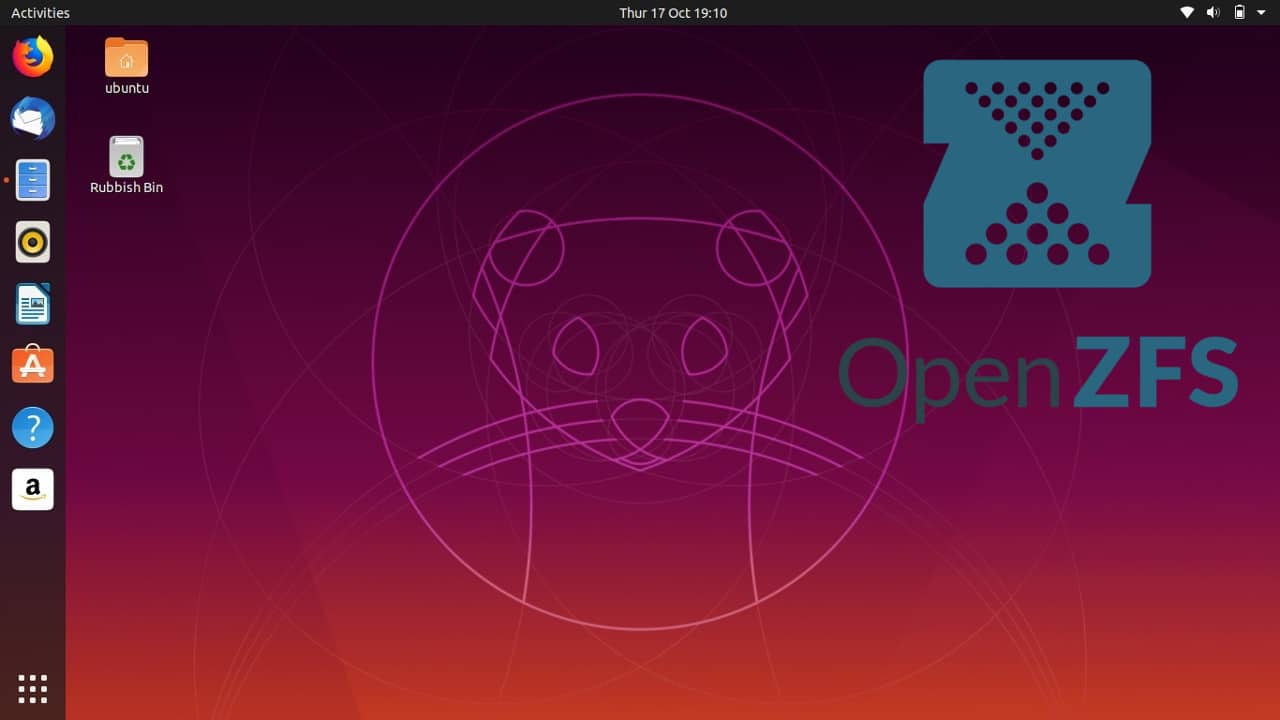Screen dimensions: 1280x720
Task: Select the Rubbish Bin desktop icon
Action: tap(126, 156)
